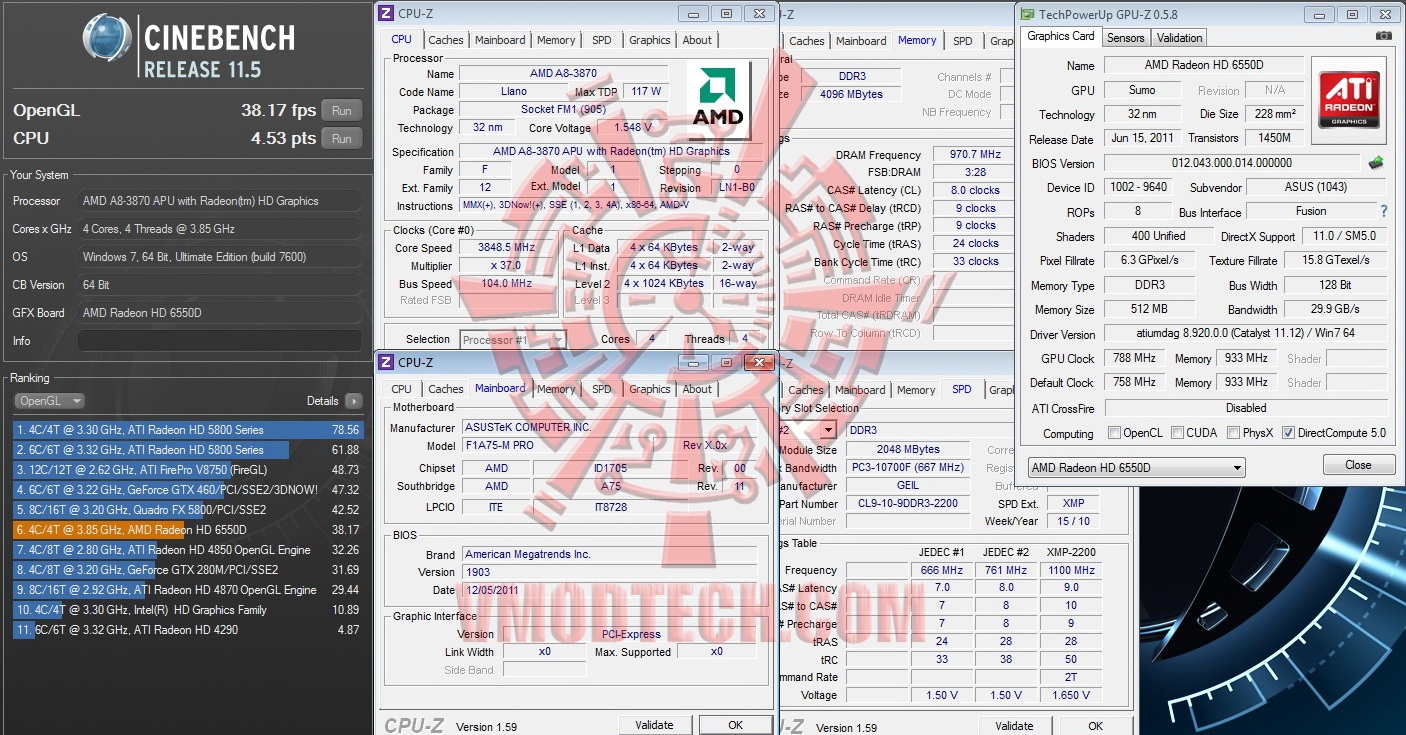Viewport: 1406px width, 735px height.
Task: Select SPD tab in CPU-Z Mainboard window
Action: (601, 389)
